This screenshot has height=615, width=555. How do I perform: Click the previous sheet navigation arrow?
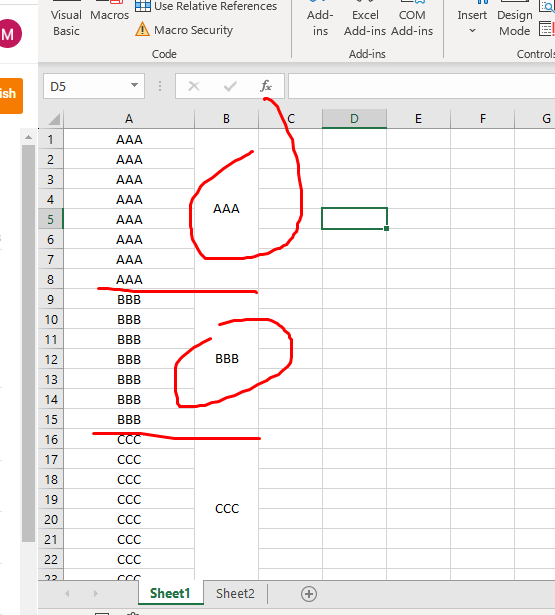click(x=67, y=593)
